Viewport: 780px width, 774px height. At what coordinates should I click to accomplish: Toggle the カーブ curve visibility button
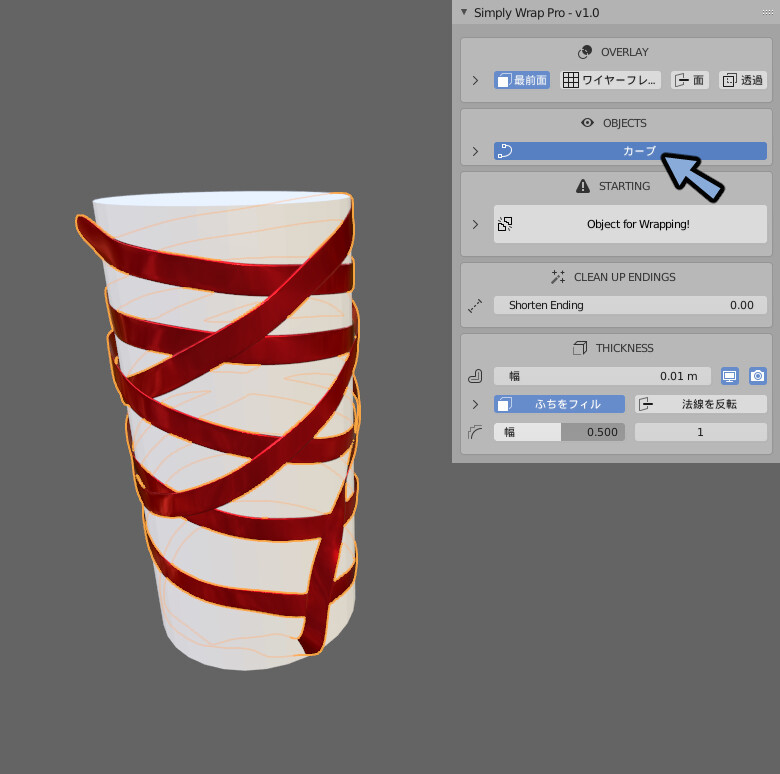coord(630,151)
